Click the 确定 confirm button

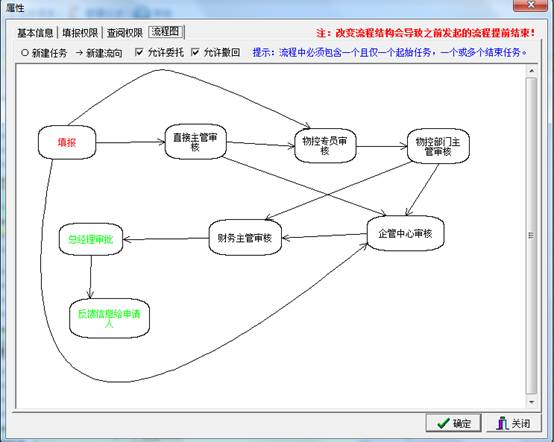coord(454,423)
